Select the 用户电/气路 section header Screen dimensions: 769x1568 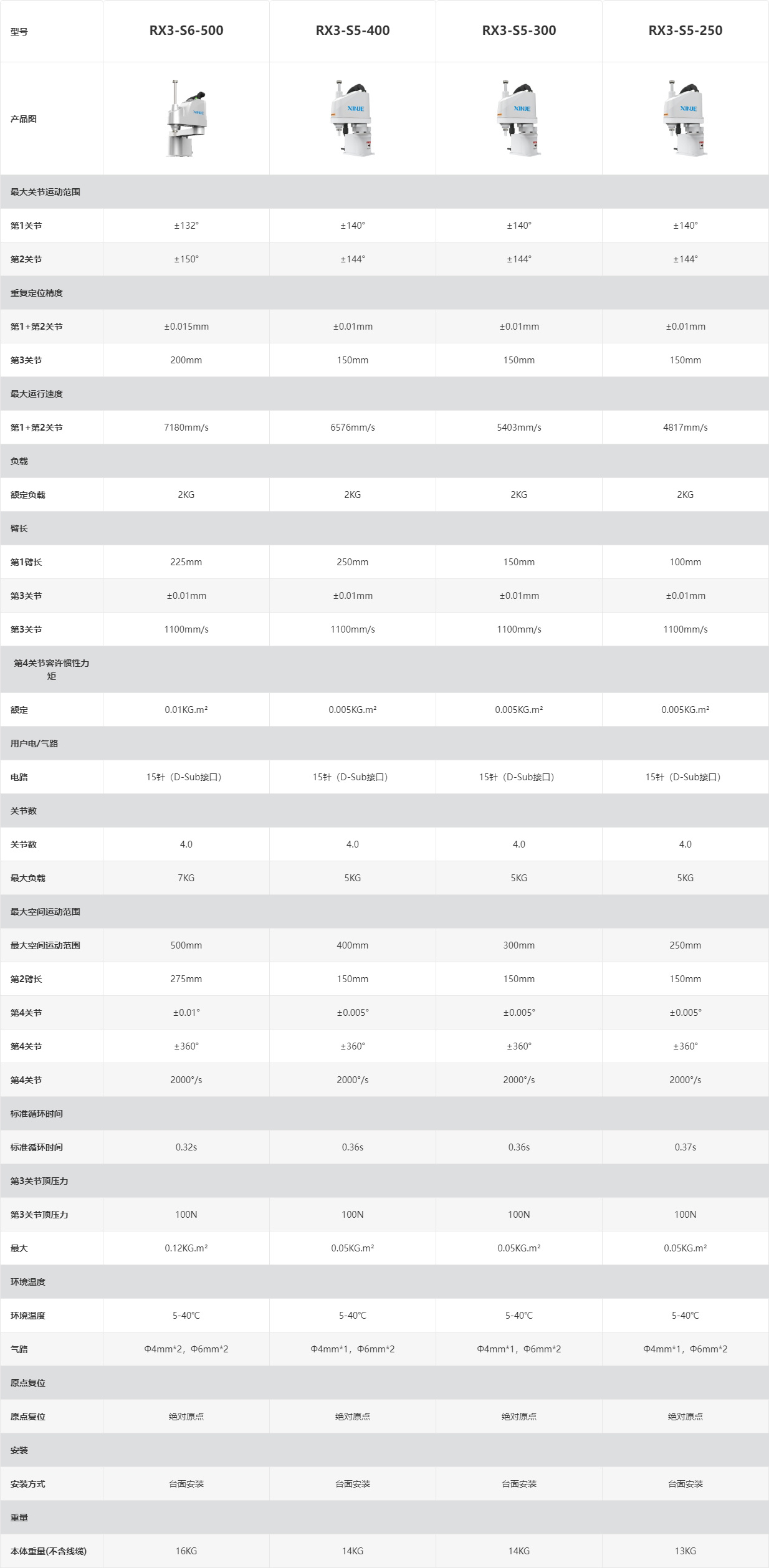point(384,743)
